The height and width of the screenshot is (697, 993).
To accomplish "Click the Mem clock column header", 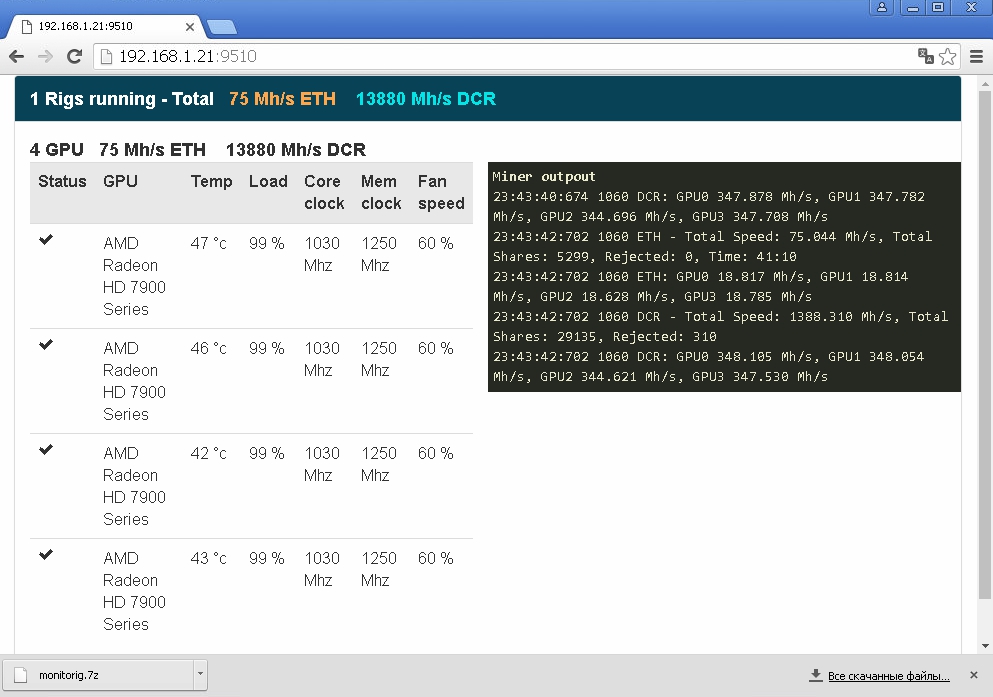I will pyautogui.click(x=381, y=192).
